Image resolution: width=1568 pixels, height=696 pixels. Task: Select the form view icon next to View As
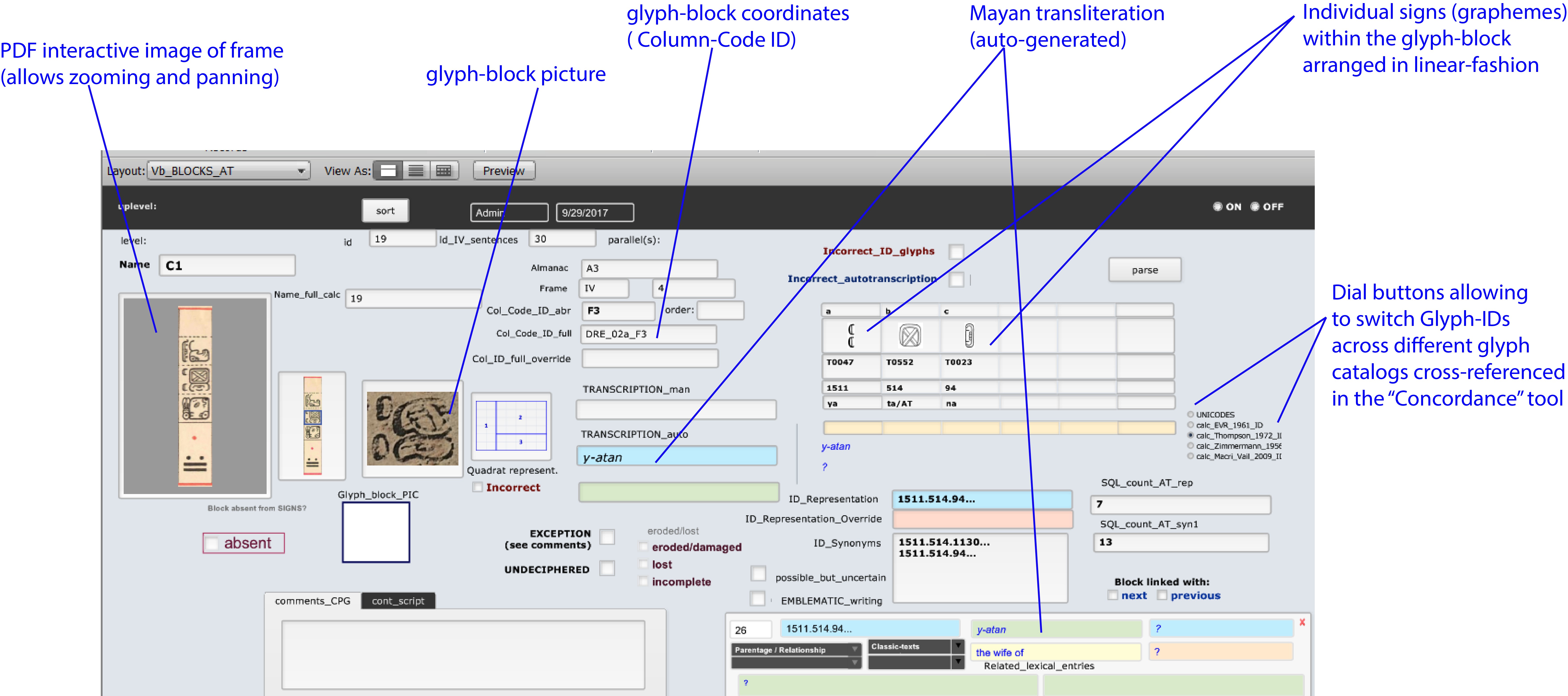point(388,171)
